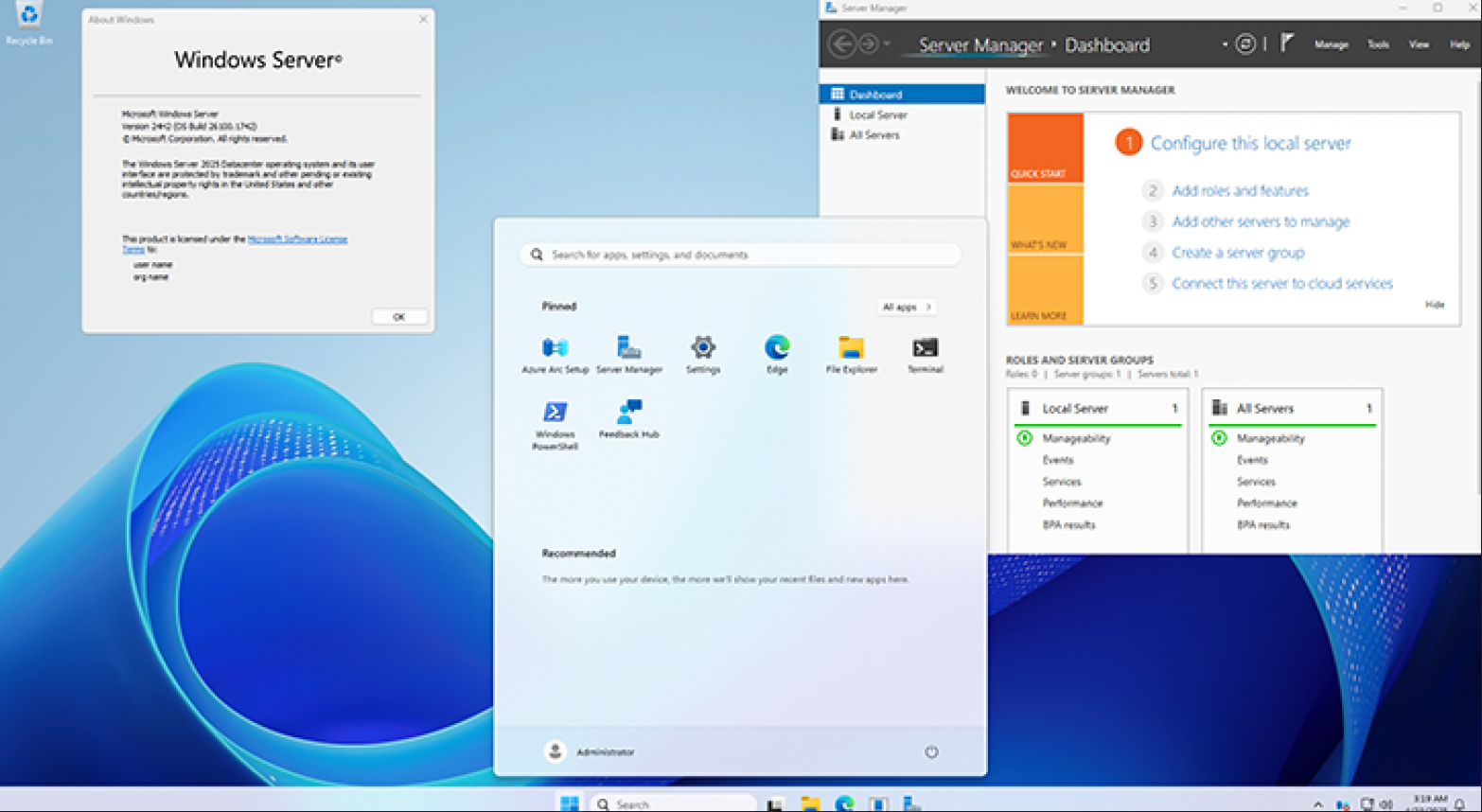Focus the Start menu search box

point(740,255)
